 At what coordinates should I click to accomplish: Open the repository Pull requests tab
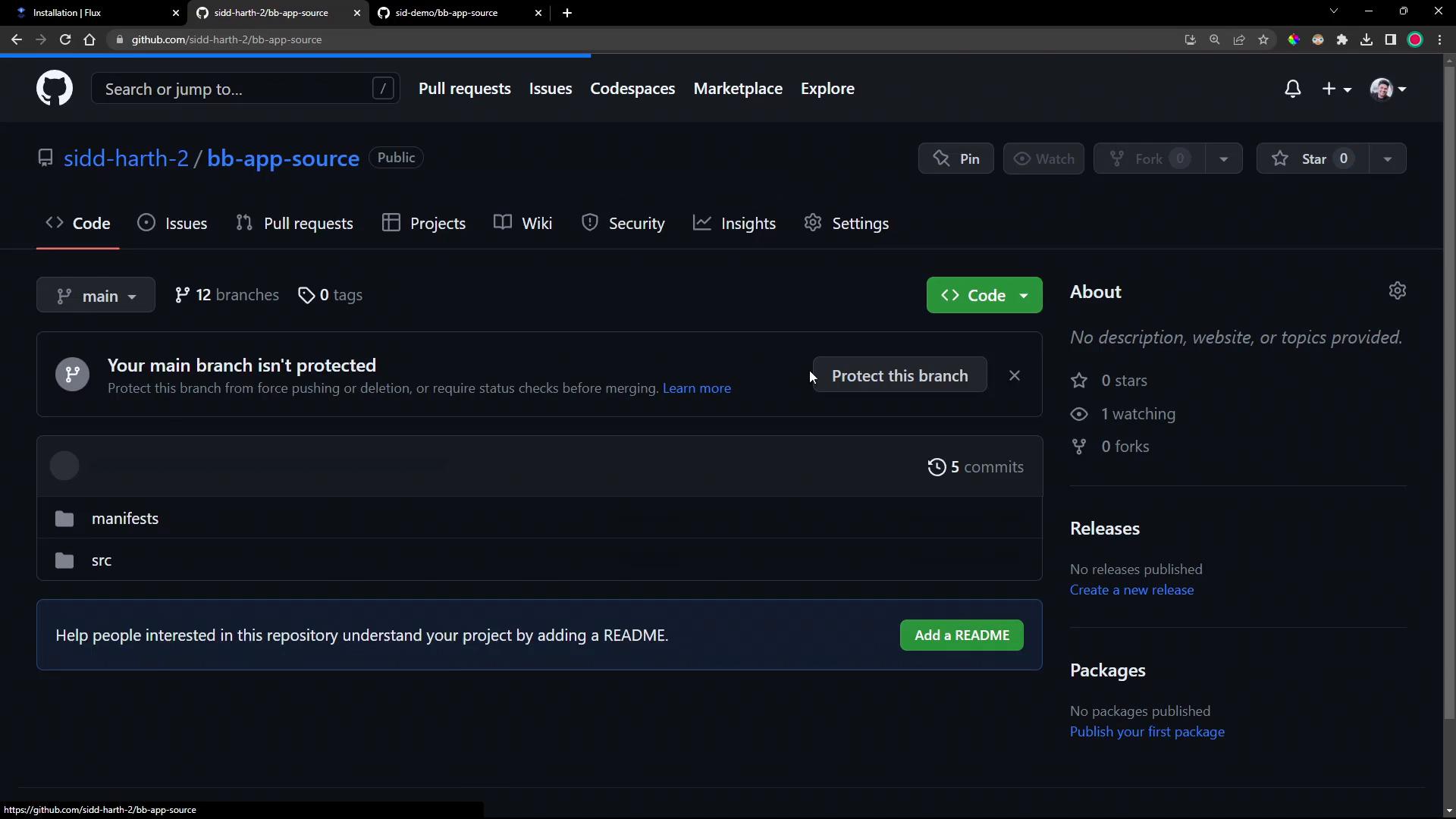(x=294, y=223)
